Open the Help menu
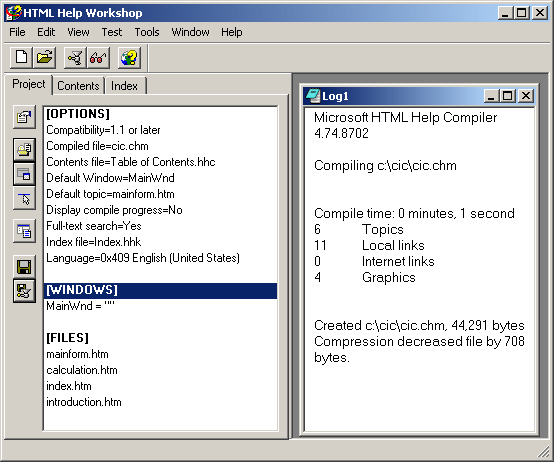554x462 pixels. (231, 32)
